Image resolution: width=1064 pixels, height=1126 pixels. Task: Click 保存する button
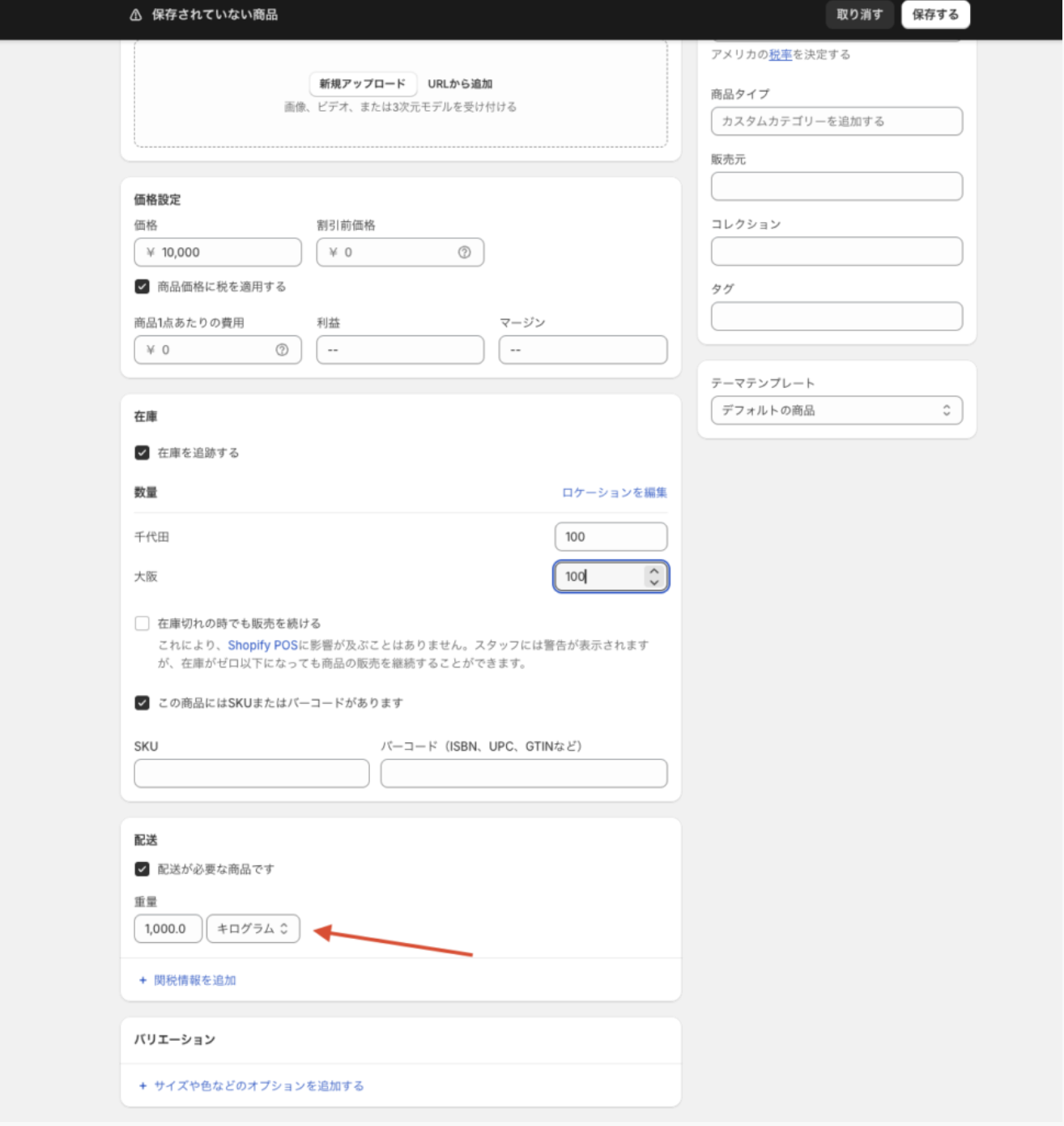click(935, 15)
